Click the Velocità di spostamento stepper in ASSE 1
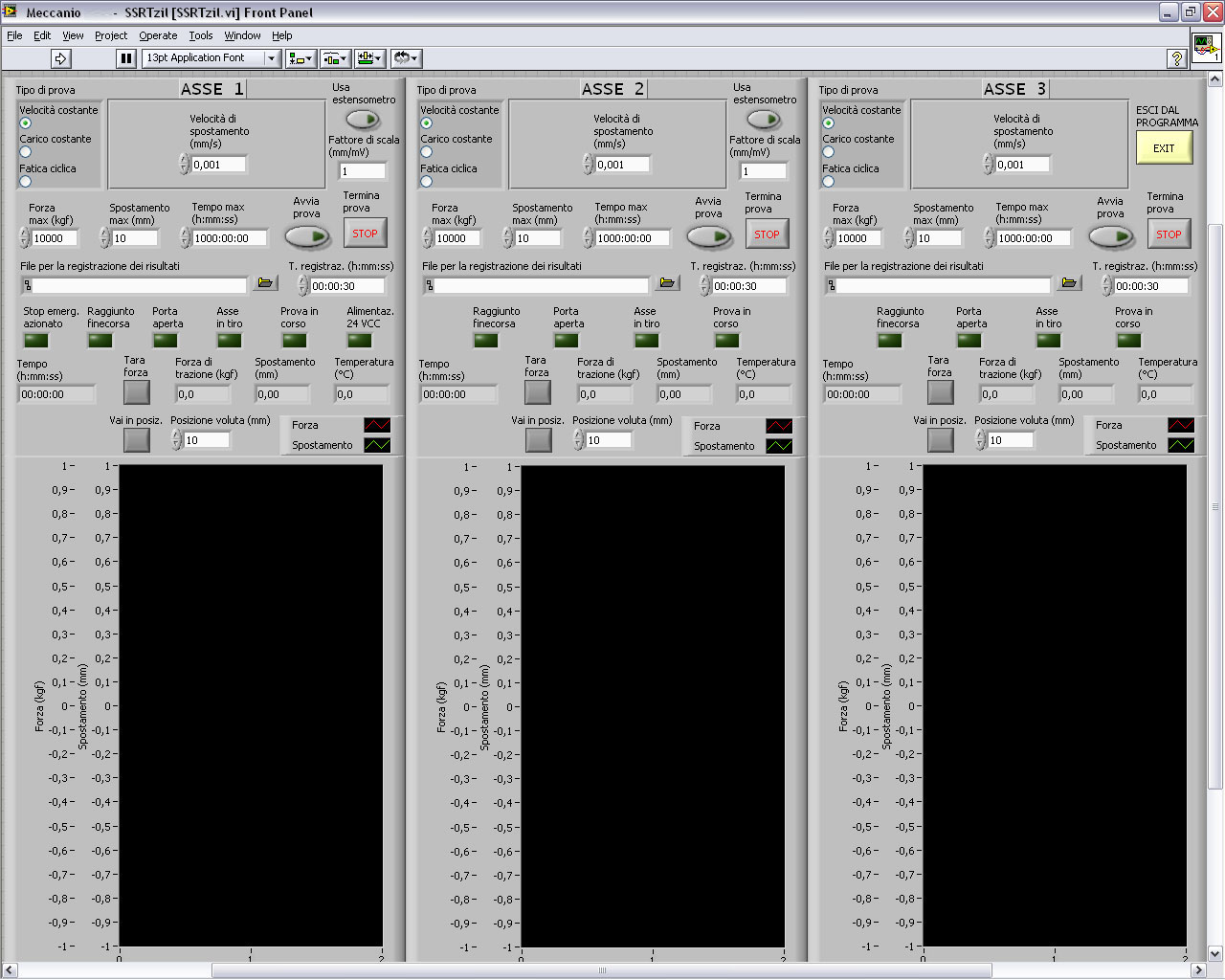 tap(185, 165)
